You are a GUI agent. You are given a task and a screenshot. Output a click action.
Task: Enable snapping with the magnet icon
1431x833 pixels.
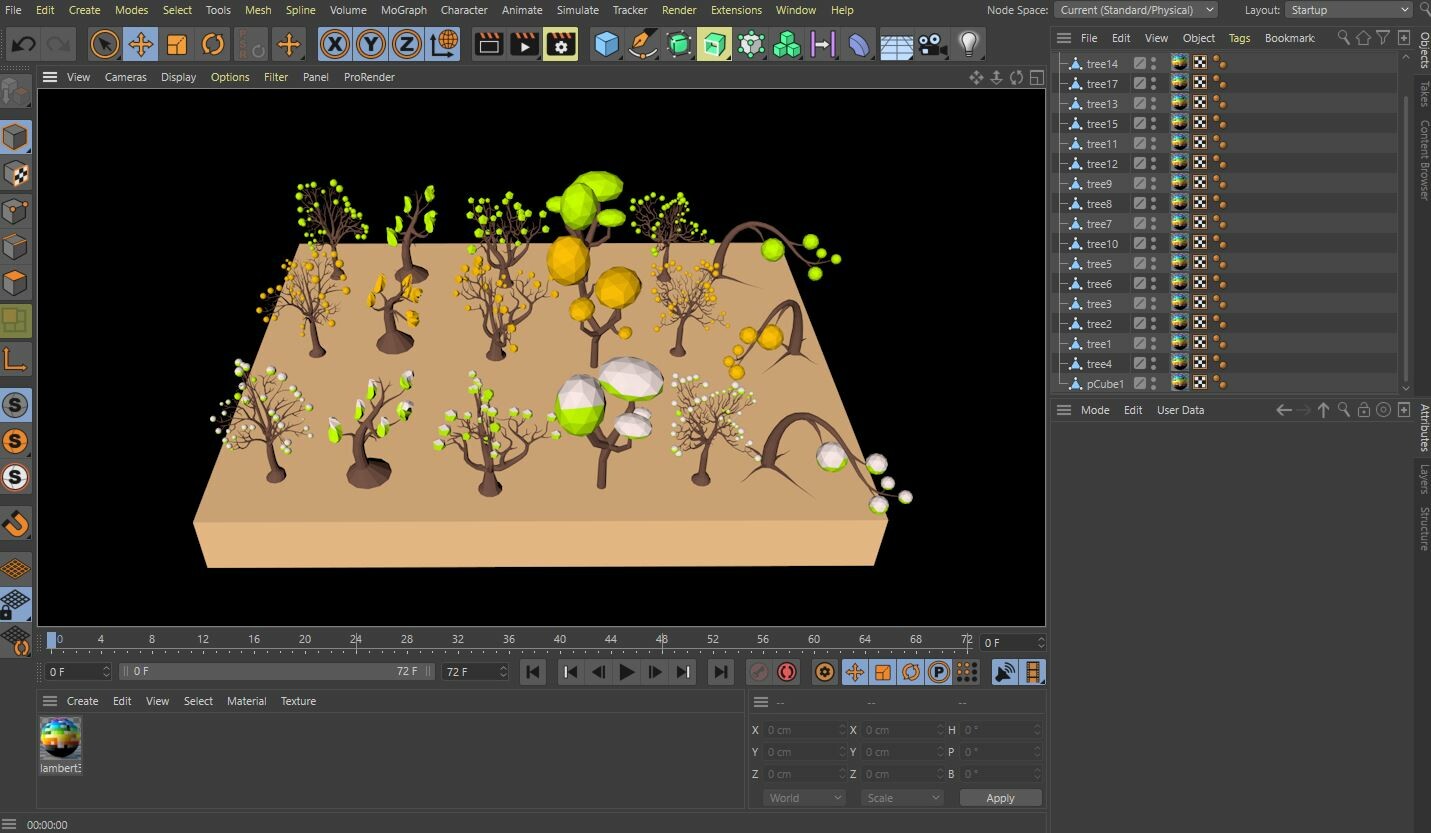[x=16, y=523]
